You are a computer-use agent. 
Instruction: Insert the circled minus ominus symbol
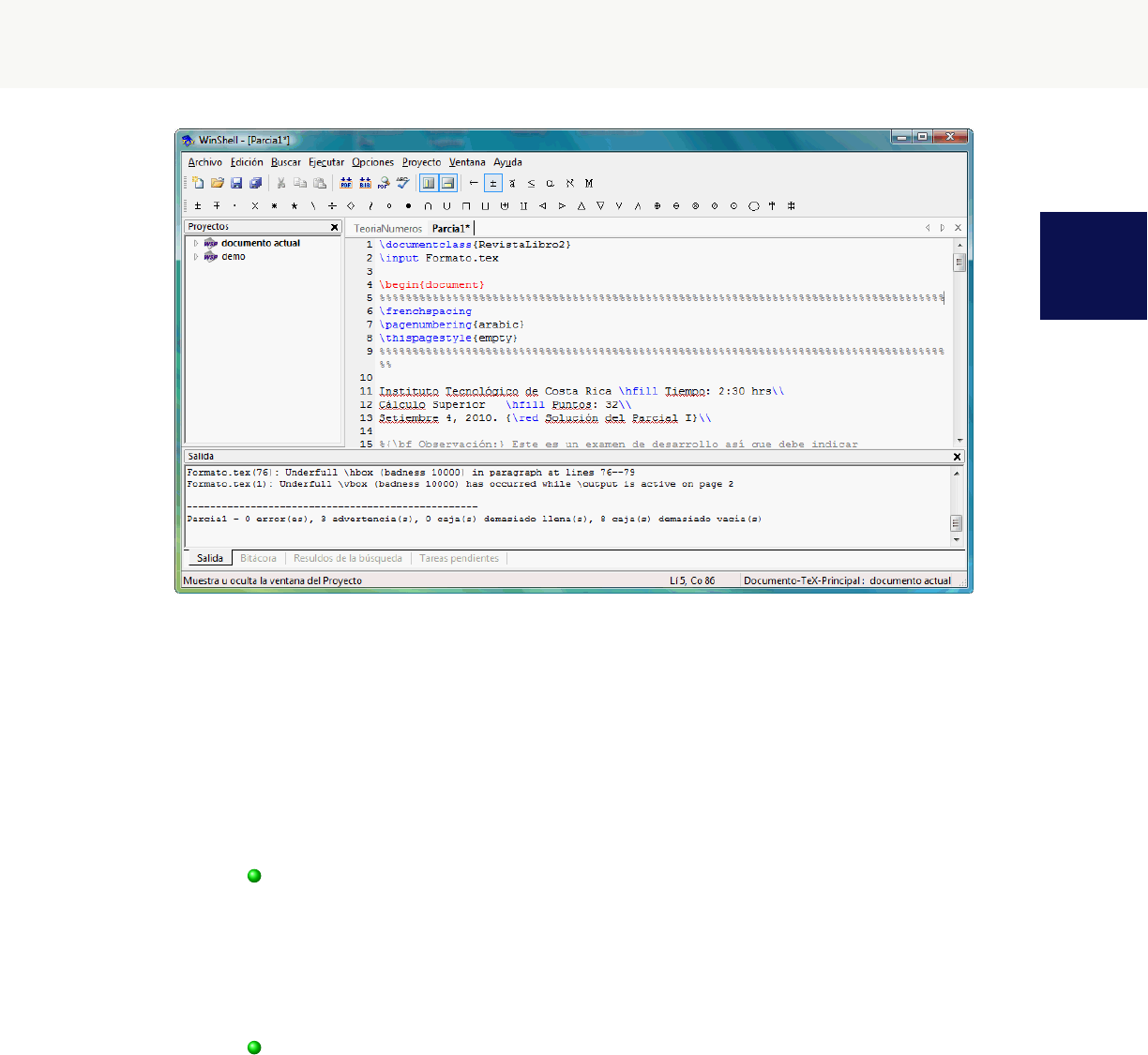[x=676, y=205]
